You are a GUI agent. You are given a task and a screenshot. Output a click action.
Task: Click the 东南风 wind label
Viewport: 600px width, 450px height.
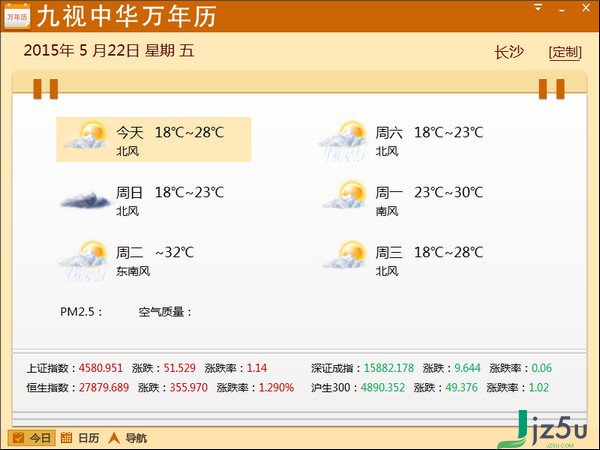133,271
